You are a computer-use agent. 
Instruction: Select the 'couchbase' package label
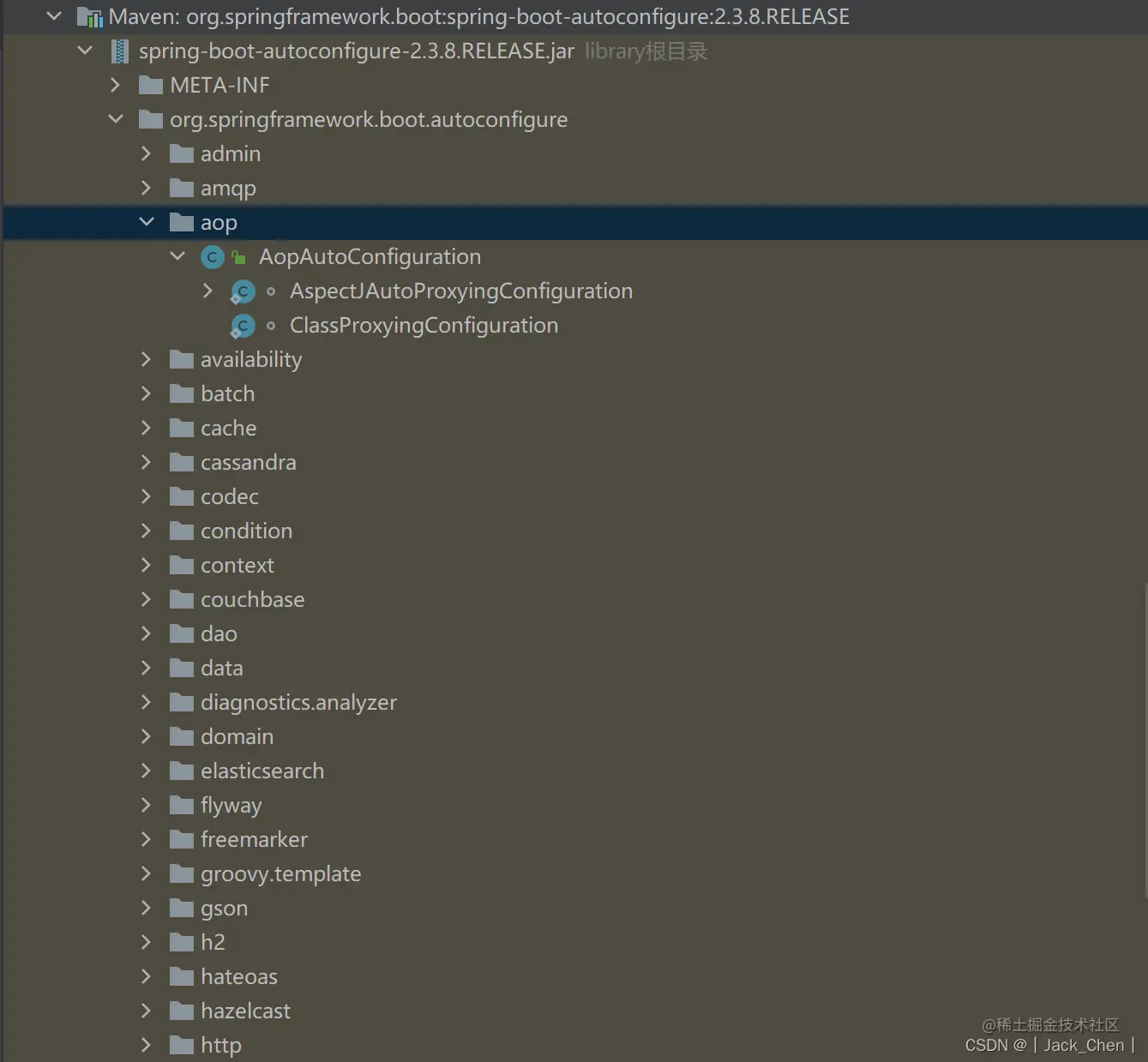252,599
